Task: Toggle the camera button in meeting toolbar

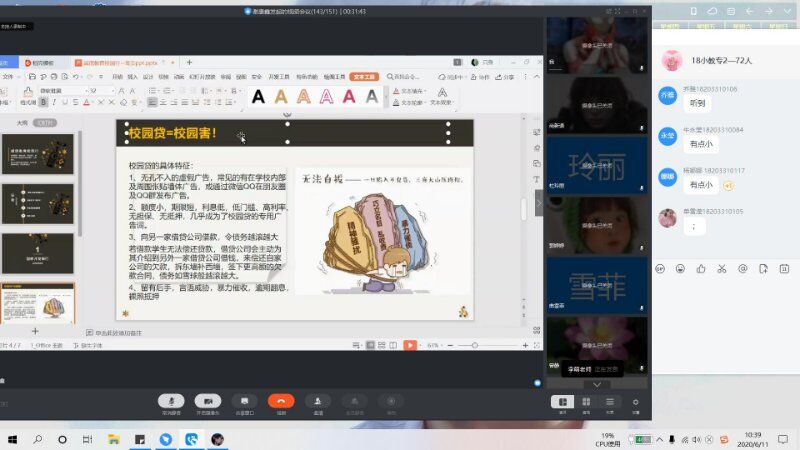Action: click(208, 400)
